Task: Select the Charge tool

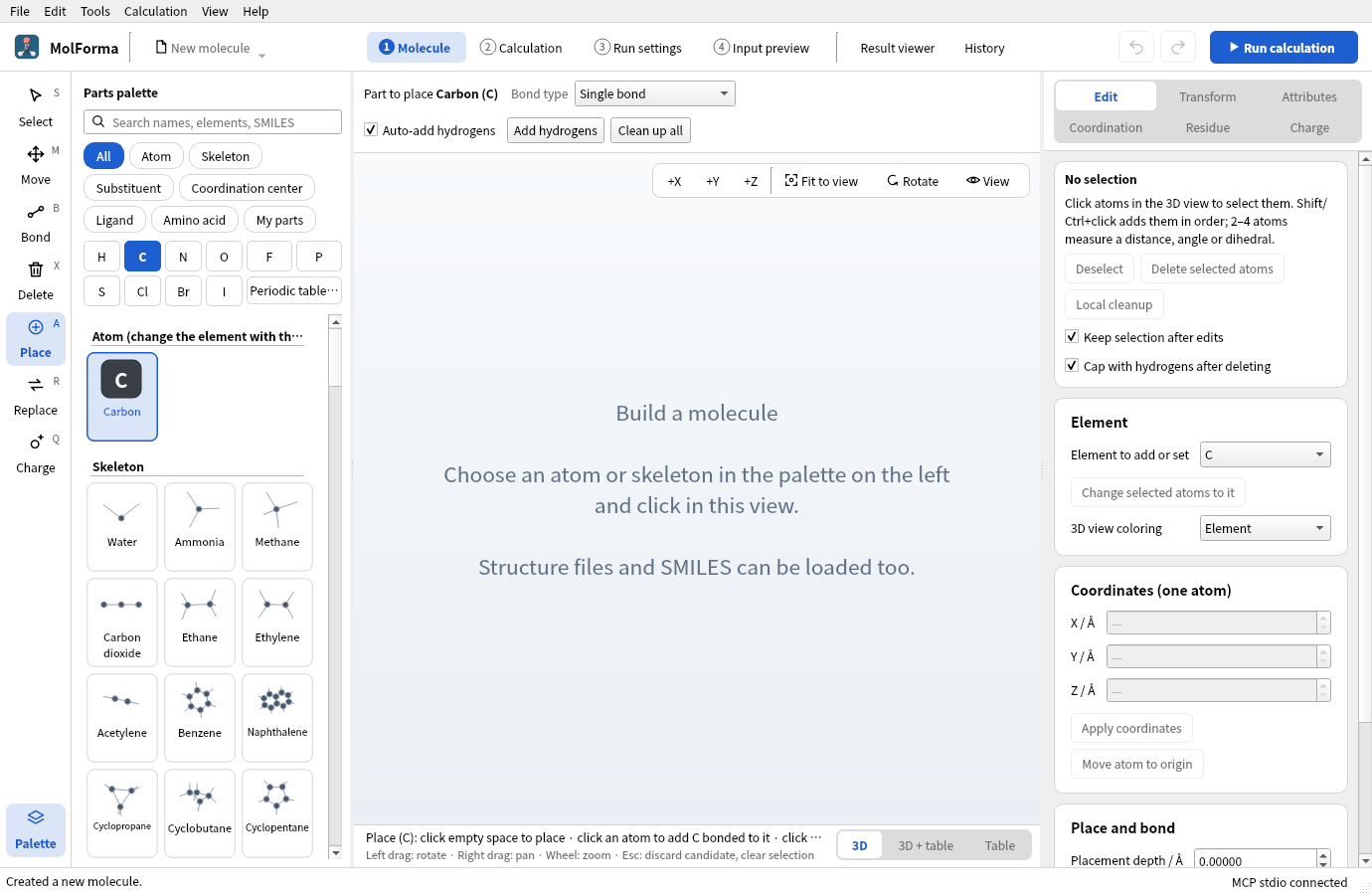Action: coord(36,453)
